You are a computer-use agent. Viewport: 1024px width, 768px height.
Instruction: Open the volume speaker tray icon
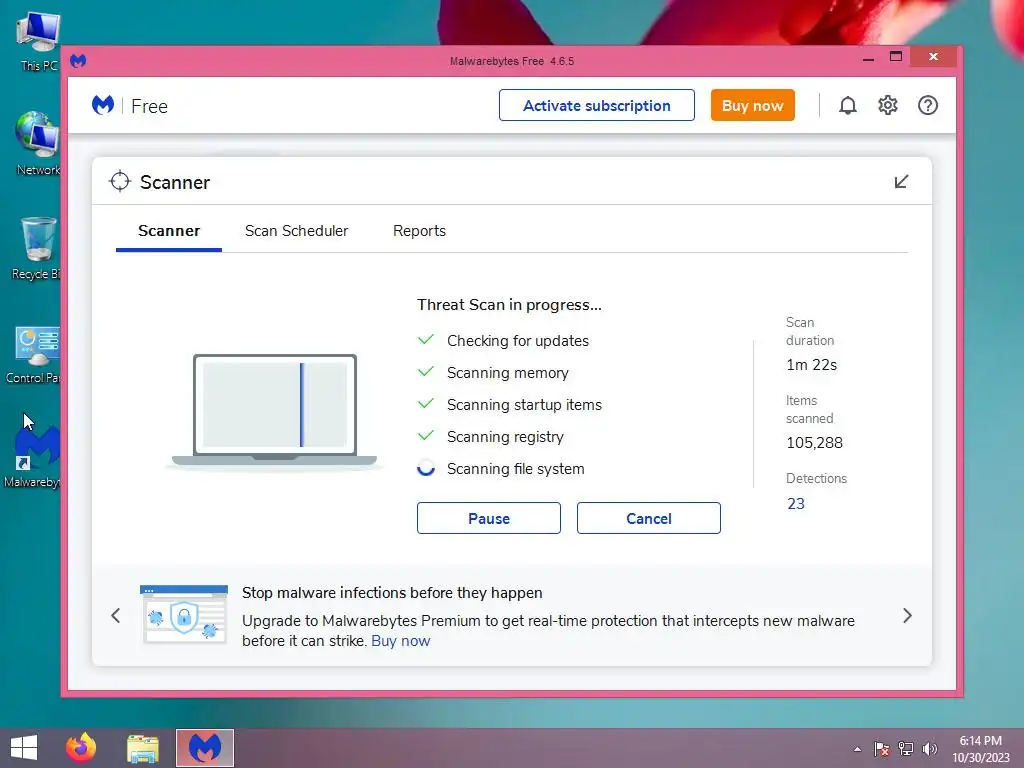930,749
